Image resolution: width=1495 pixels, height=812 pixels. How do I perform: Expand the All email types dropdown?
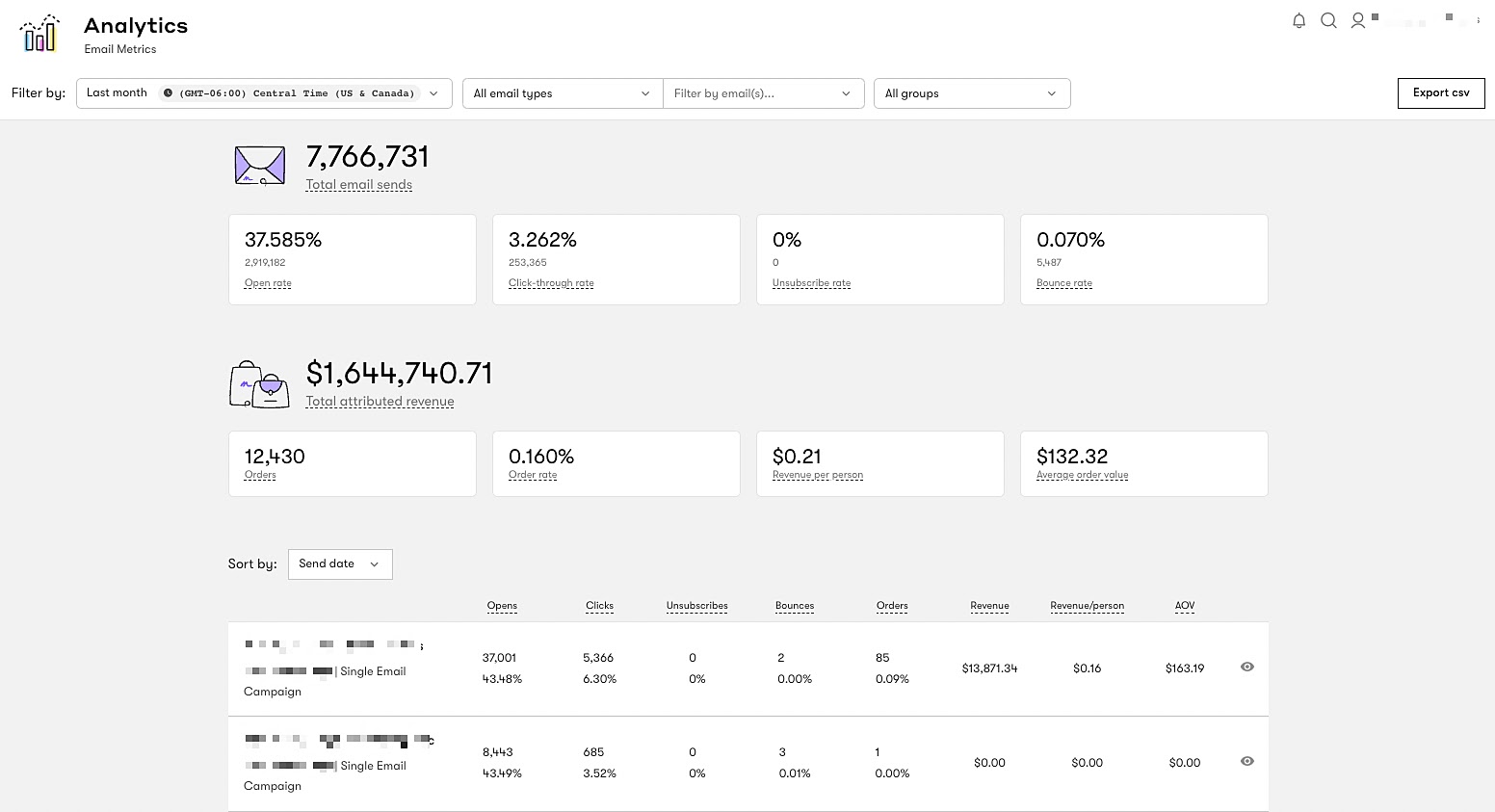(x=562, y=92)
